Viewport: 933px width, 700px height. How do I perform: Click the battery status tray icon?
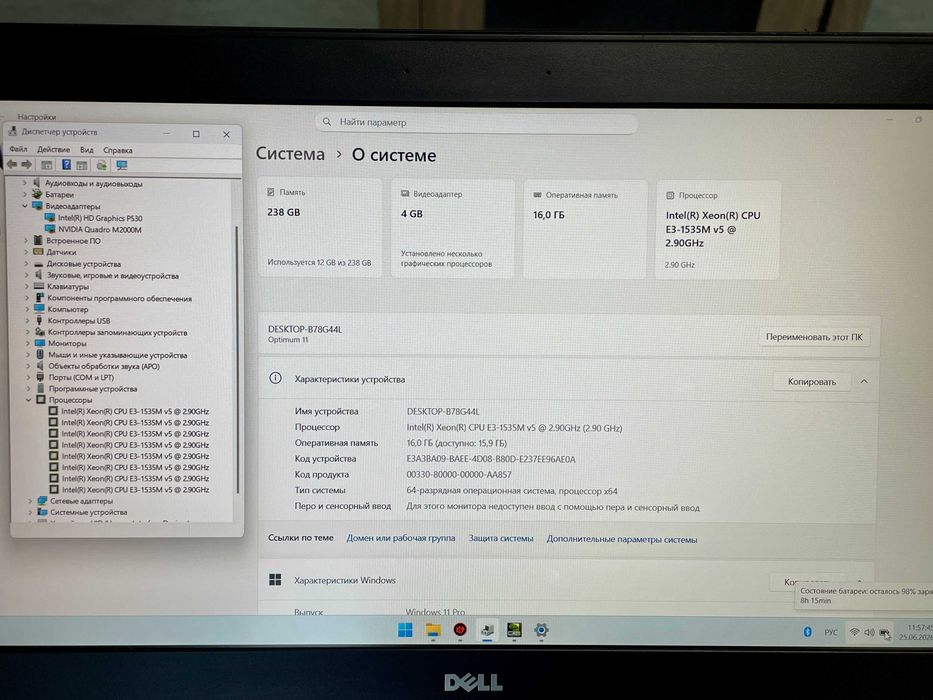point(885,633)
